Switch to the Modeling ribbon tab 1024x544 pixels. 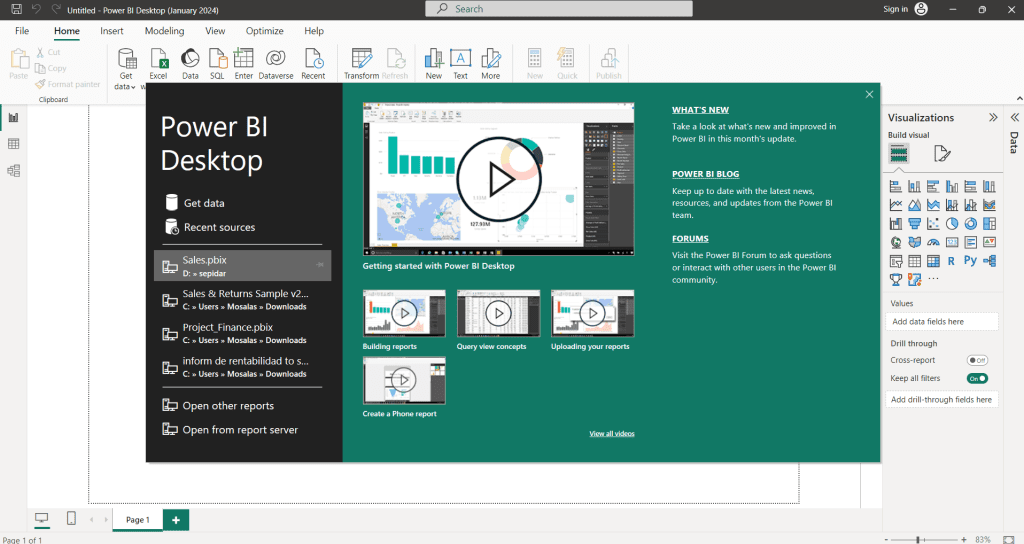click(165, 31)
